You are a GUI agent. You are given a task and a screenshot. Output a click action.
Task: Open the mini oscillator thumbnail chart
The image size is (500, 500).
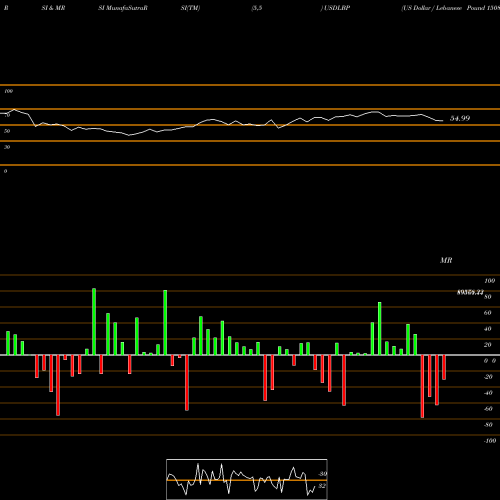[247, 479]
